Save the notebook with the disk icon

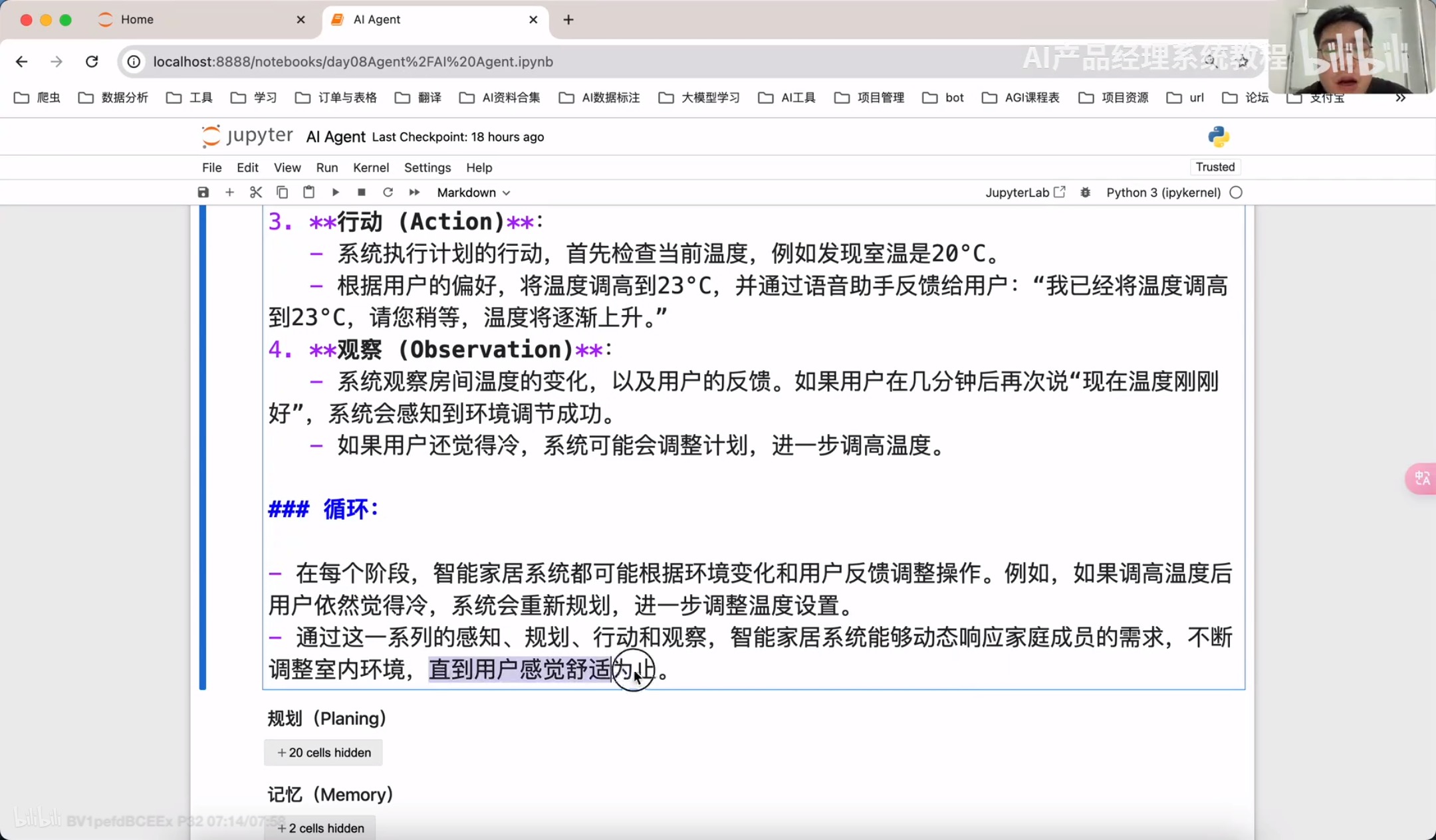pos(203,193)
